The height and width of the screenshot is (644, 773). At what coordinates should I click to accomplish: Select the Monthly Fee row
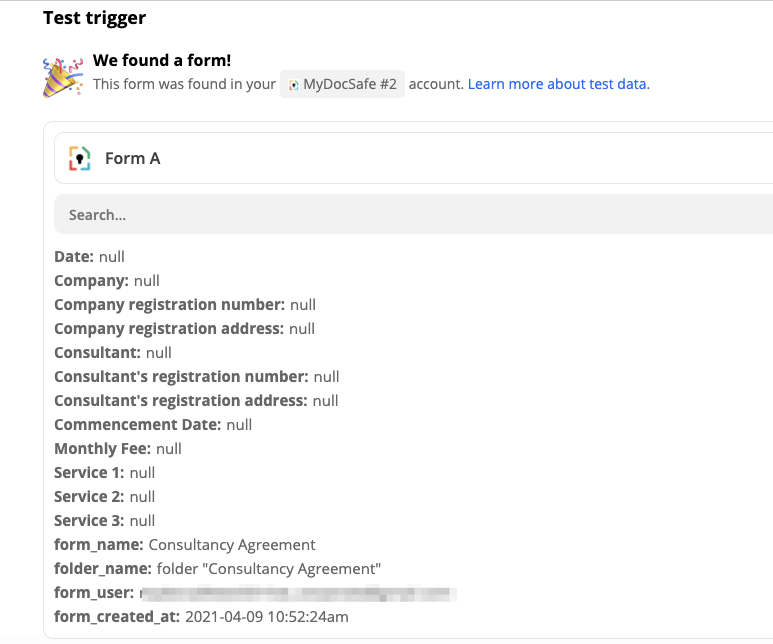(x=118, y=449)
